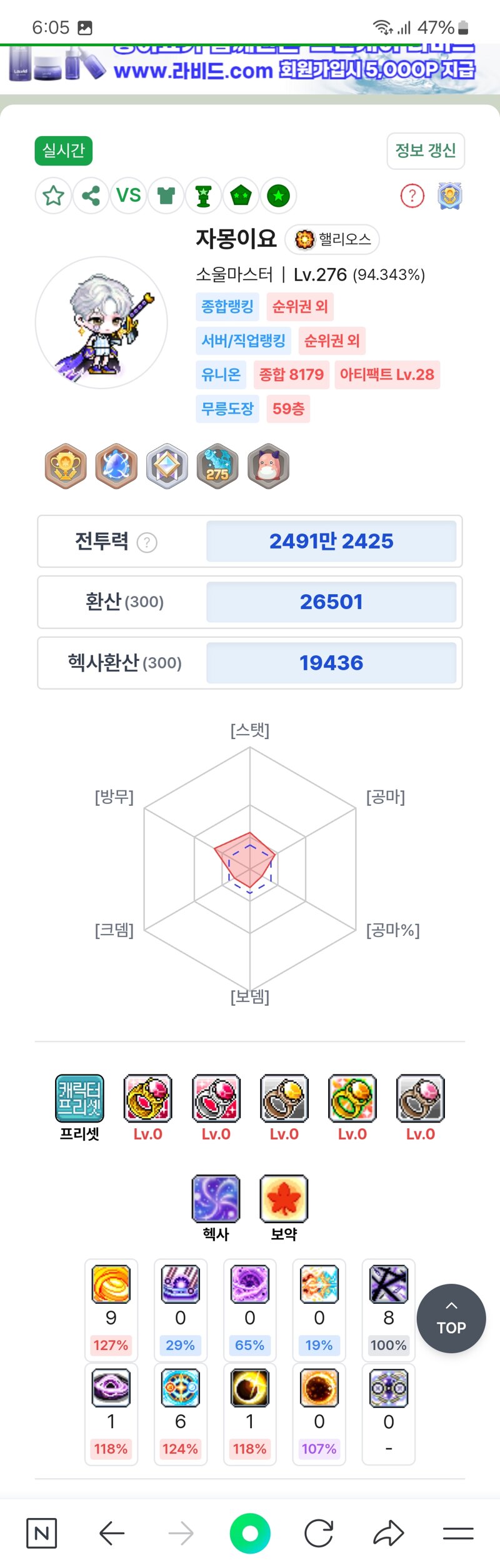The image size is (500, 1568).
Task: Select the 헥사 skill icon
Action: [x=216, y=1198]
